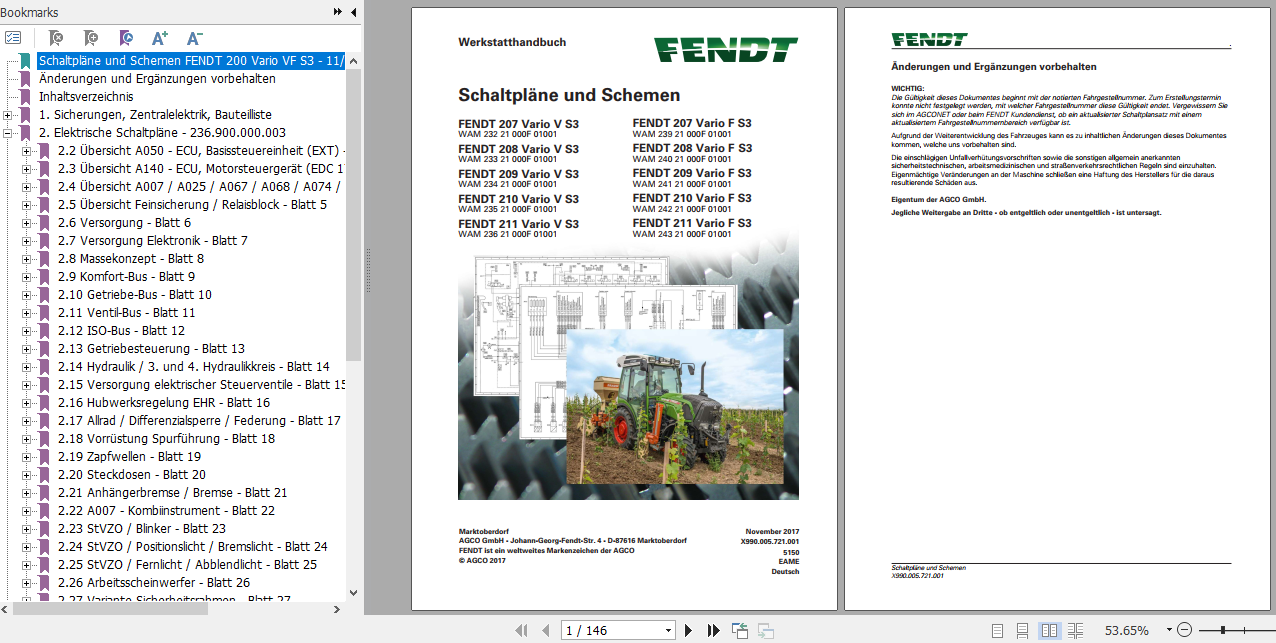Click the tractor photo on cover page
This screenshot has height=643, width=1276.
[674, 405]
